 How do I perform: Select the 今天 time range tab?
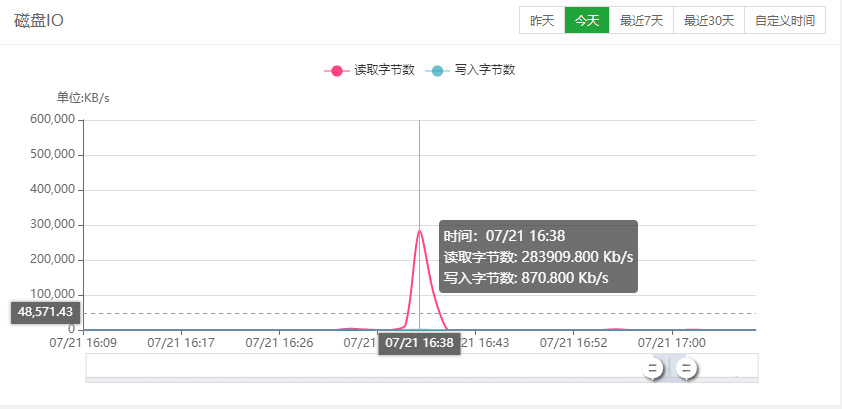coord(587,21)
